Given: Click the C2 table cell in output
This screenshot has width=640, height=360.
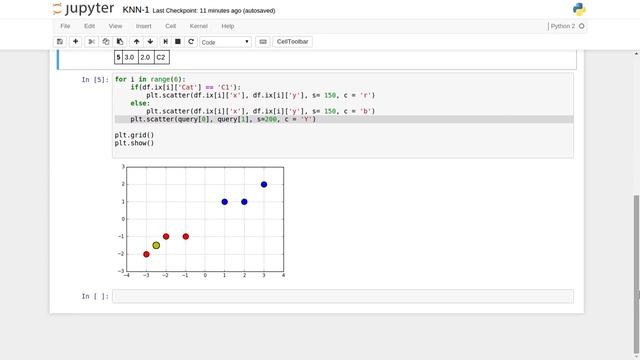Looking at the screenshot, I should pos(161,58).
